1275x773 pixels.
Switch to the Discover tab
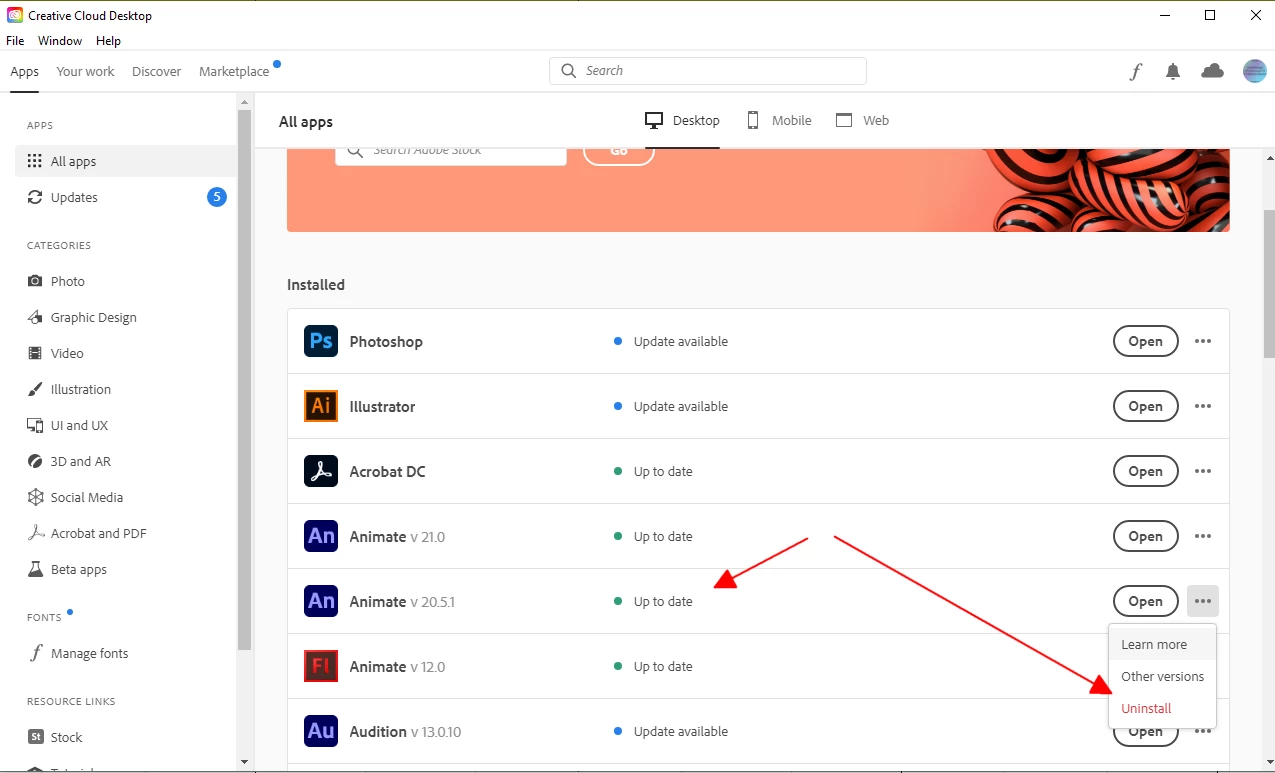point(157,71)
